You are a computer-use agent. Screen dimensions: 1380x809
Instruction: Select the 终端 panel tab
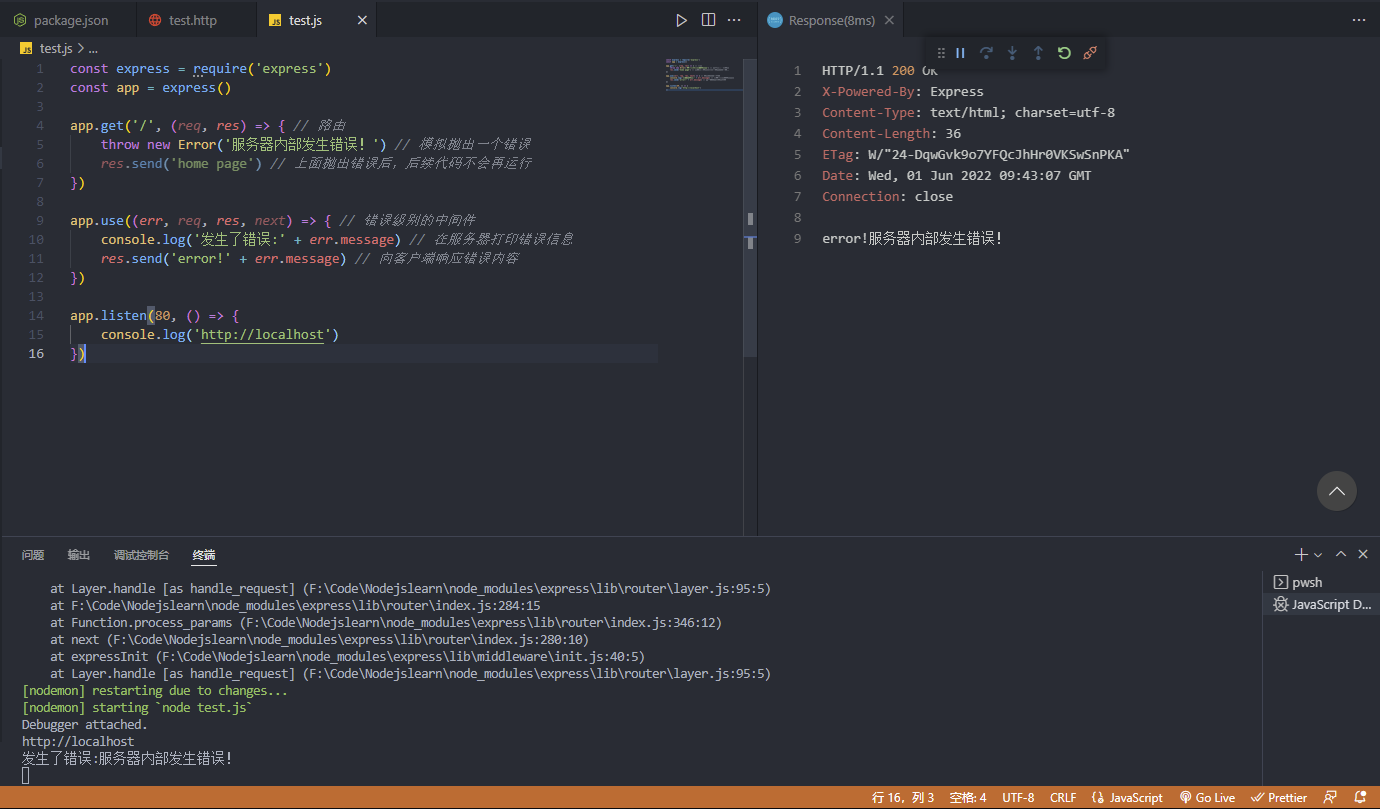click(x=204, y=555)
